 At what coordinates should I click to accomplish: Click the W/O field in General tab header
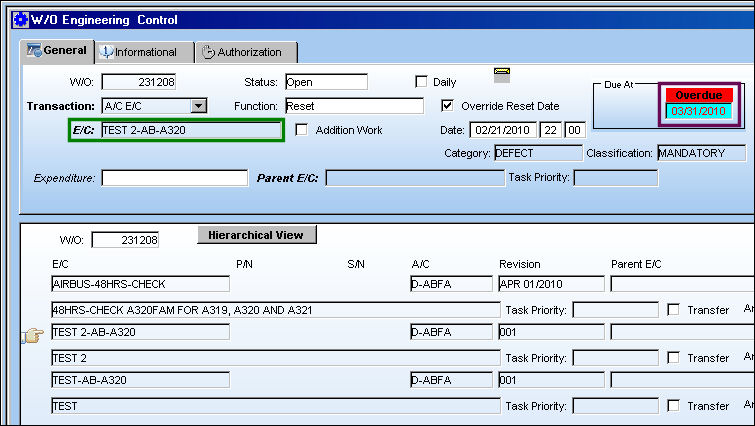(x=139, y=82)
